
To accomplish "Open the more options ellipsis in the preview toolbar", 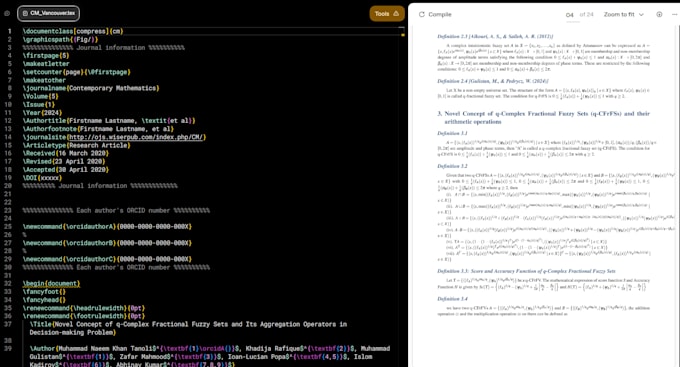I will 674,14.
